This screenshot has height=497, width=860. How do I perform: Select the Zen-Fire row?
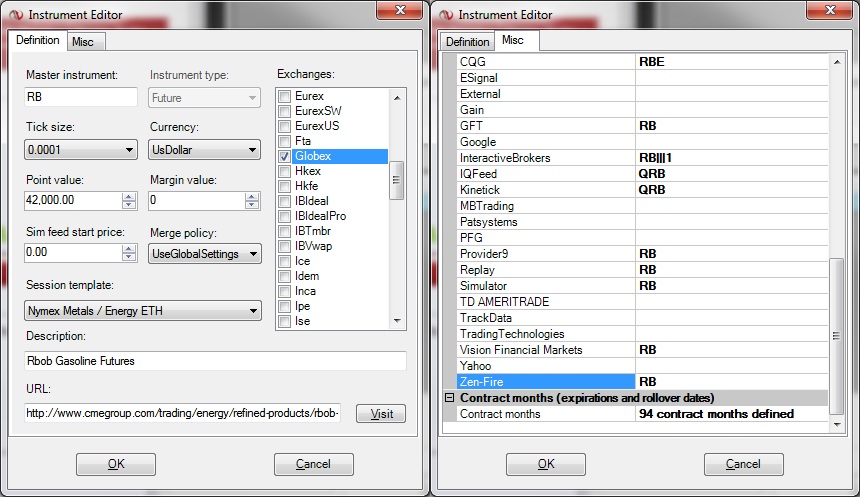642,382
